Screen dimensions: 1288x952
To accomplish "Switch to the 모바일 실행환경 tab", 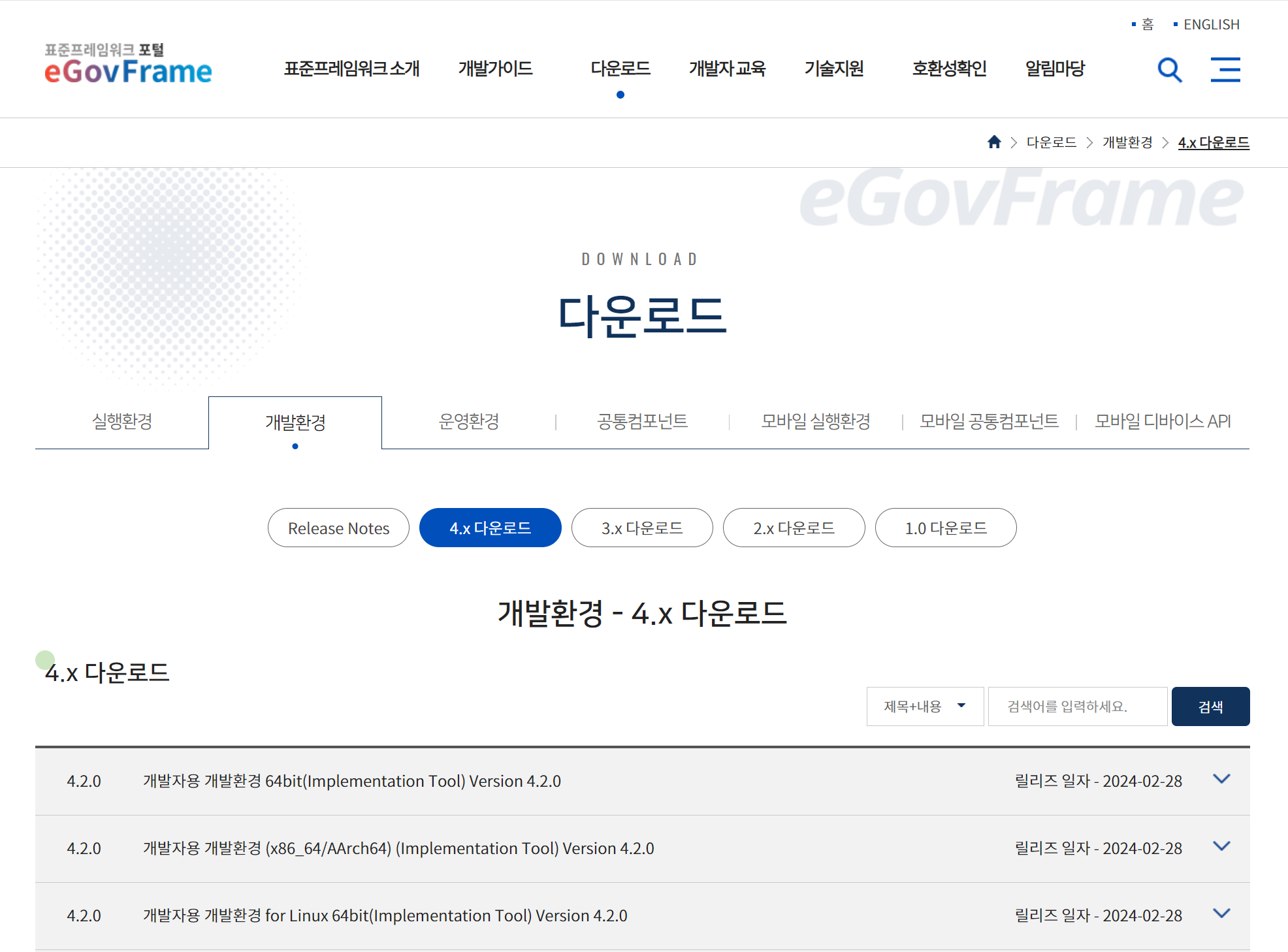I will (x=816, y=422).
